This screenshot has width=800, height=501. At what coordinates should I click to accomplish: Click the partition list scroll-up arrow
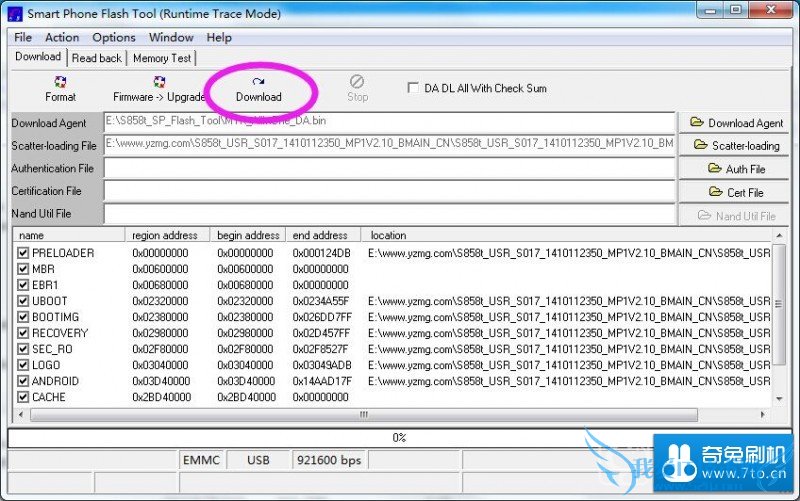779,235
